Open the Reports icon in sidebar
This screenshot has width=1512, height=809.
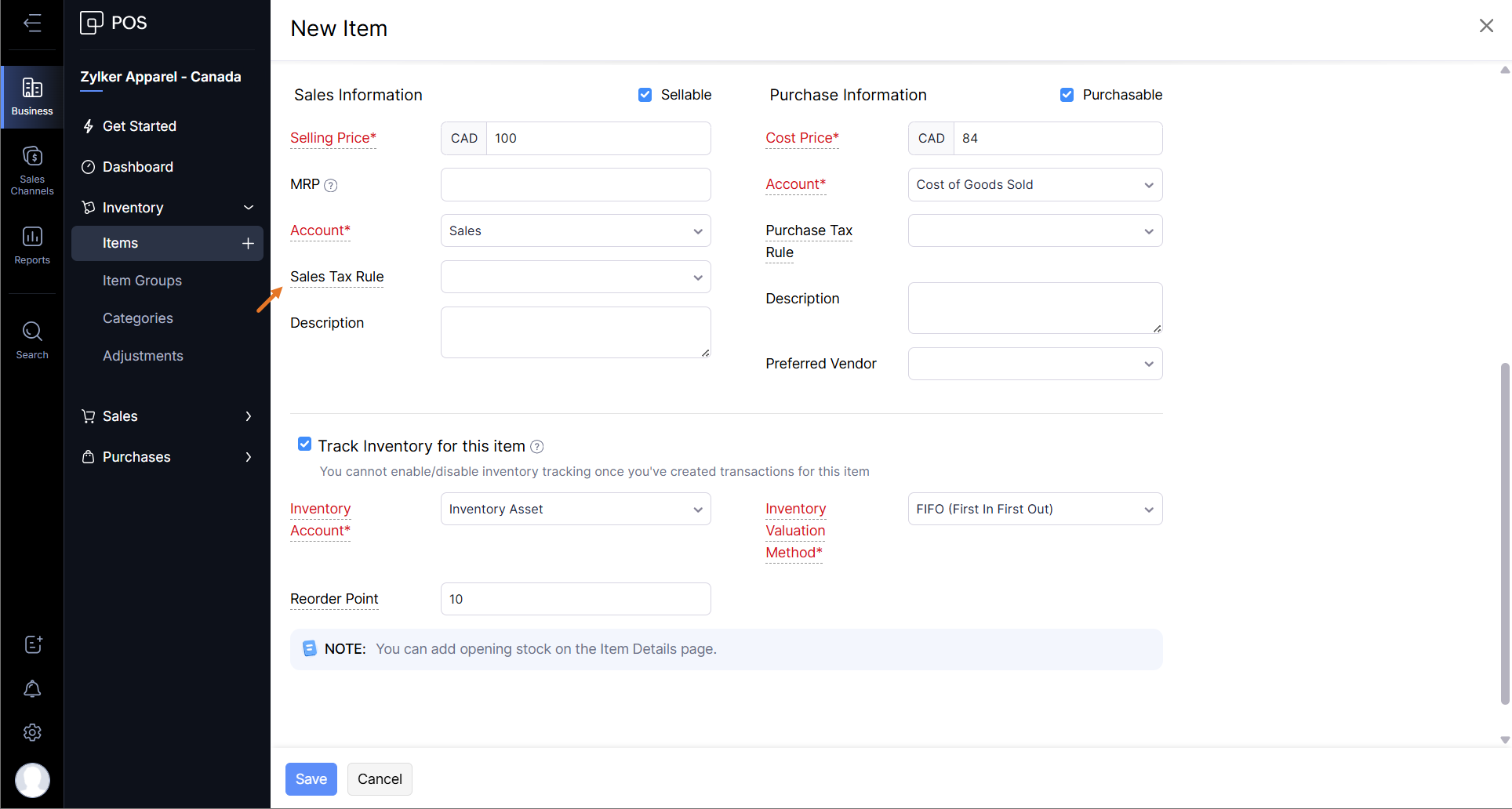(32, 245)
